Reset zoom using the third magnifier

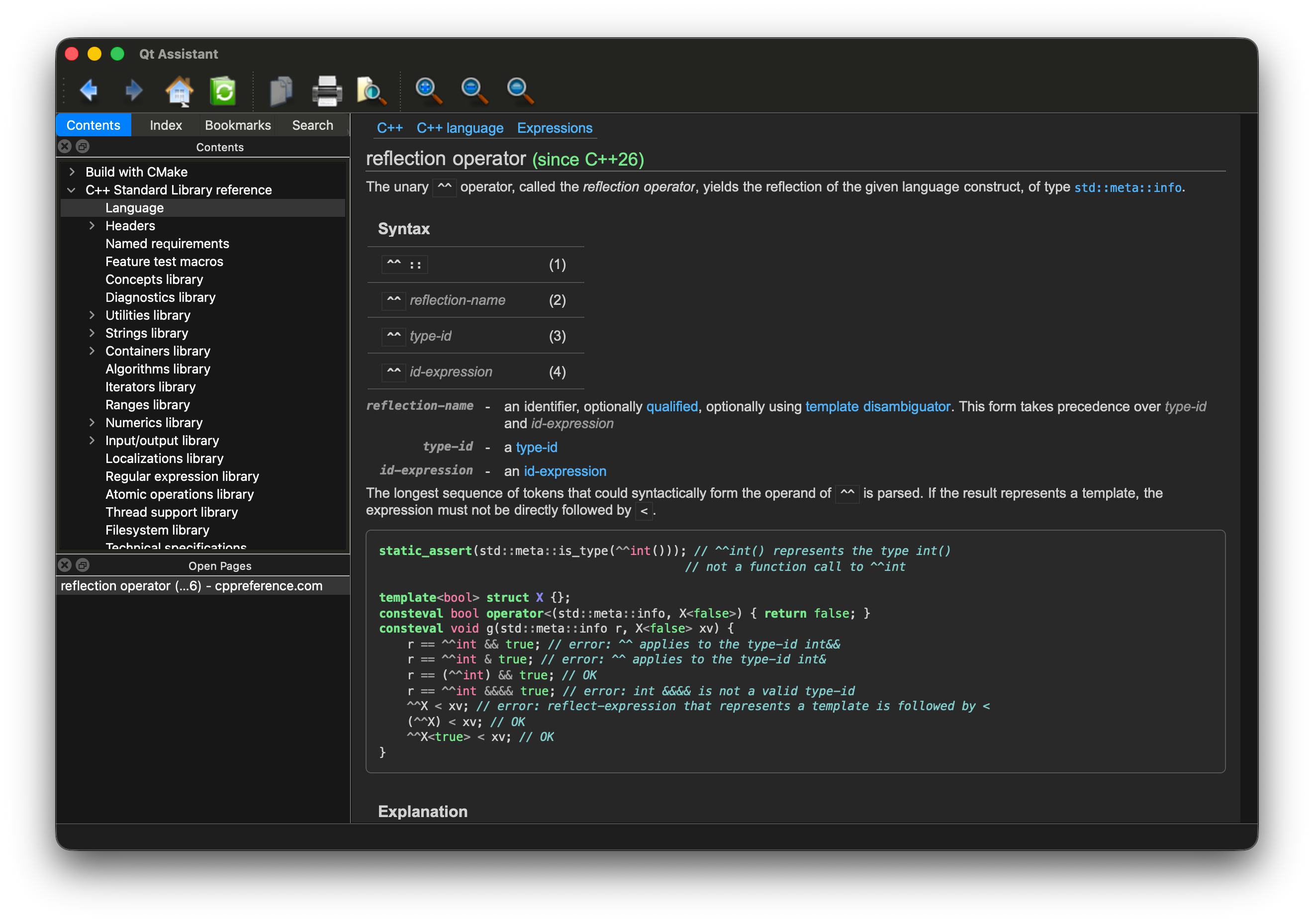coord(520,91)
